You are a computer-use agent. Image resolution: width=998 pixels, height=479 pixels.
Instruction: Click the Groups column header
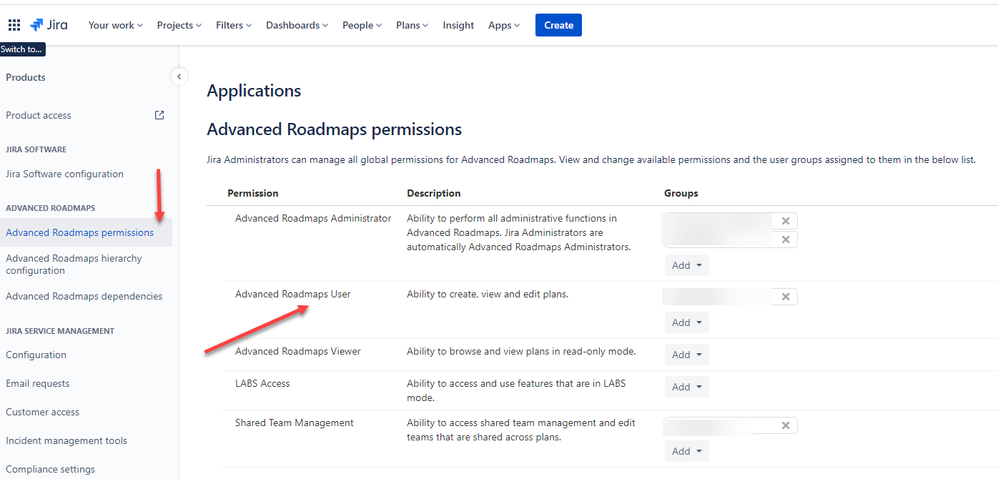tap(681, 193)
